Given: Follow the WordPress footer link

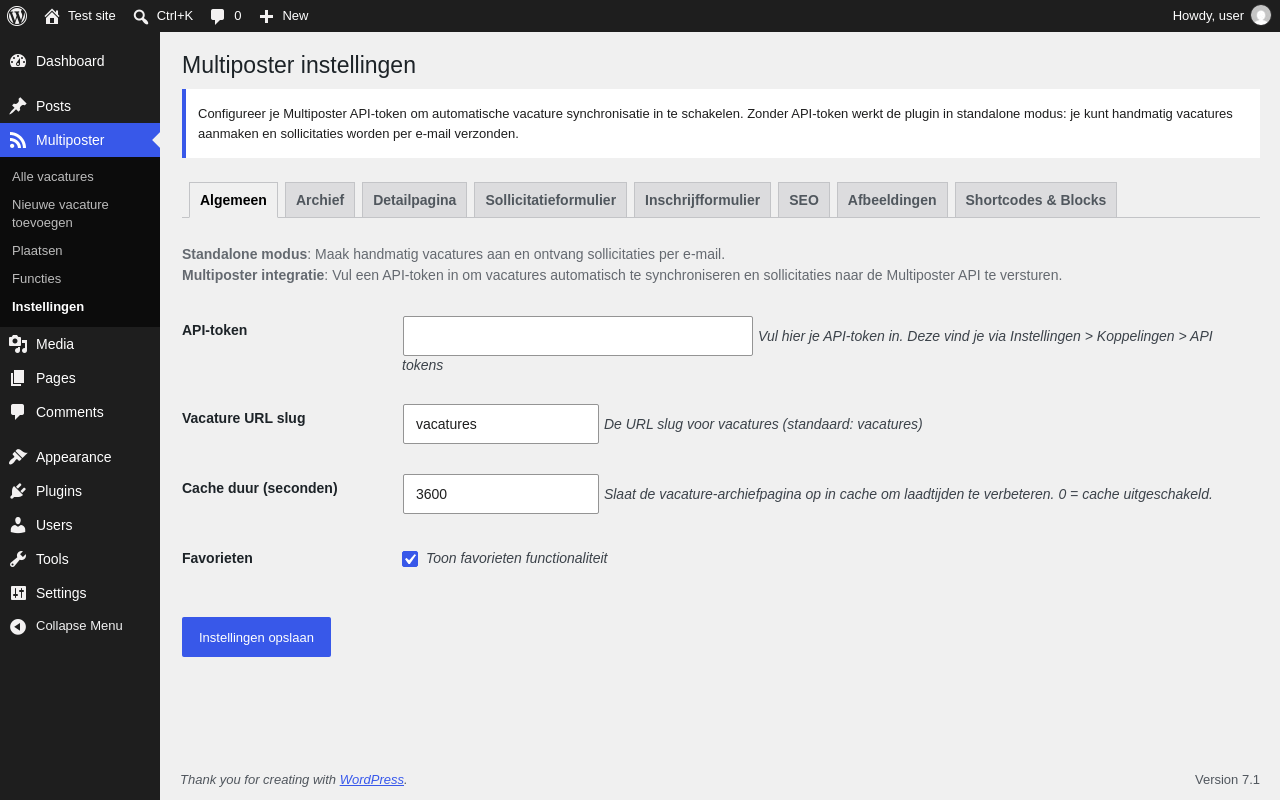Looking at the screenshot, I should click(x=372, y=779).
